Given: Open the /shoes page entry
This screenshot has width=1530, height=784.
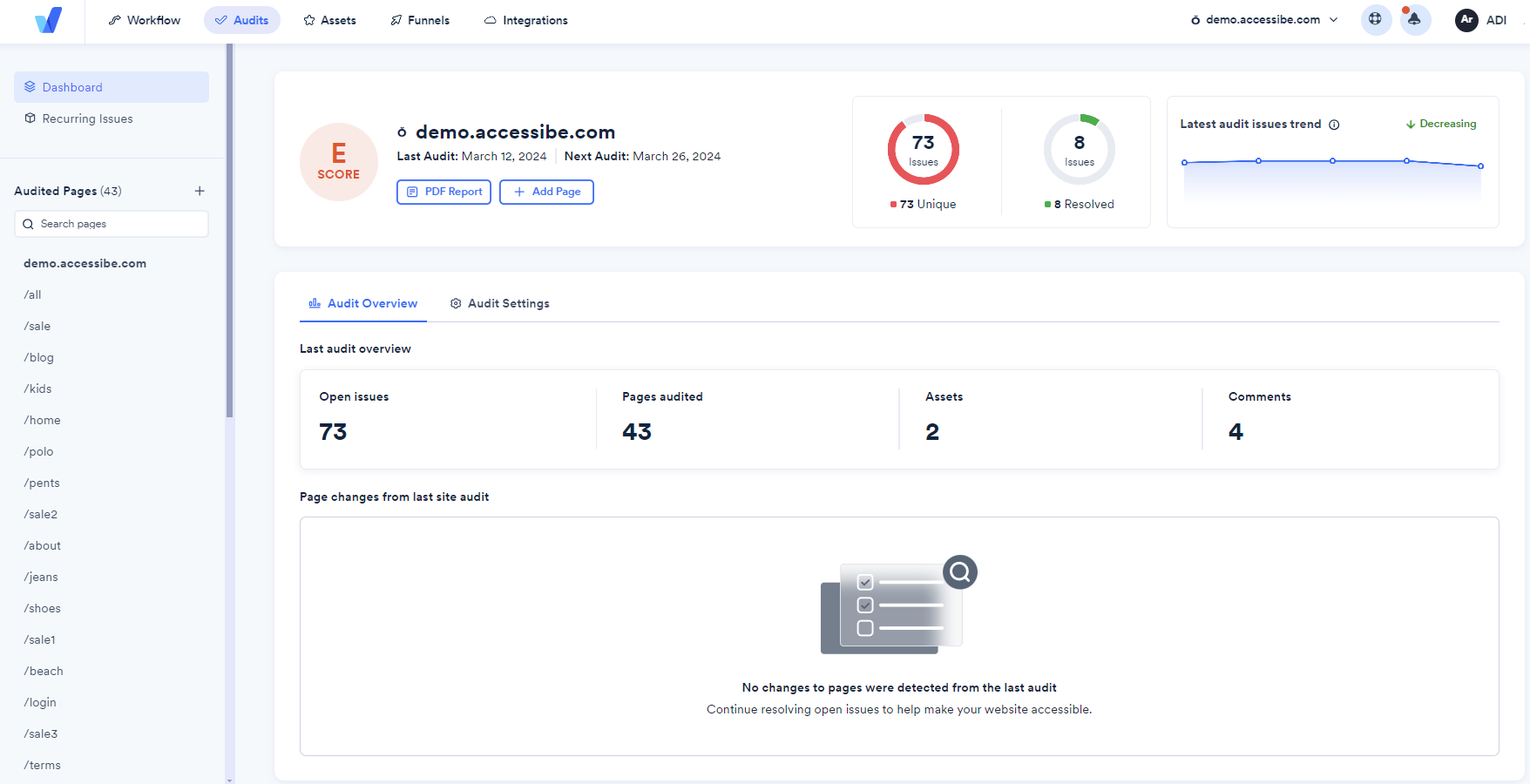Looking at the screenshot, I should pos(42,608).
